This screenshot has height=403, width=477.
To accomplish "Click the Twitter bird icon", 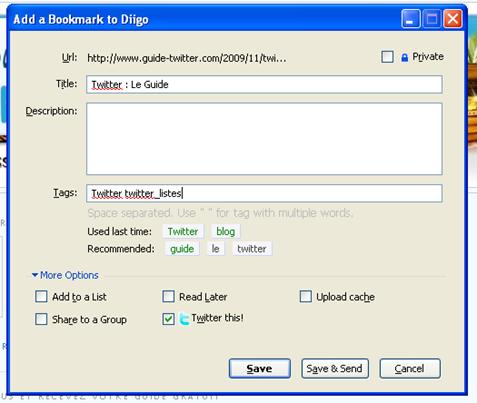I will pos(184,319).
